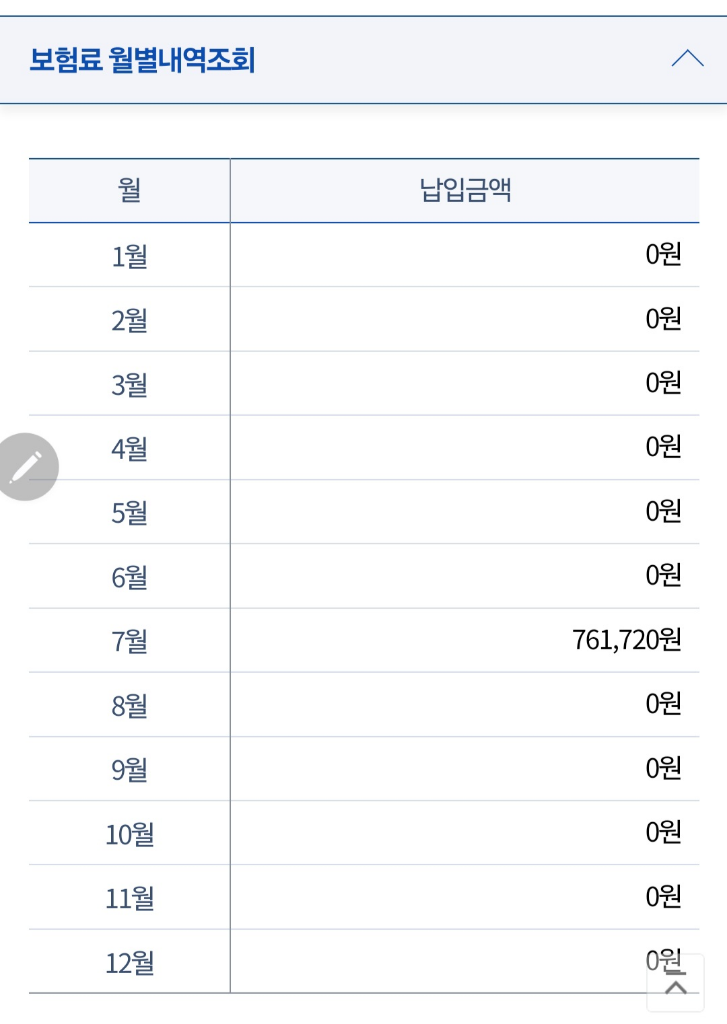Select the 5월 row label
Viewport: 727px width, 1024px height.
[129, 512]
